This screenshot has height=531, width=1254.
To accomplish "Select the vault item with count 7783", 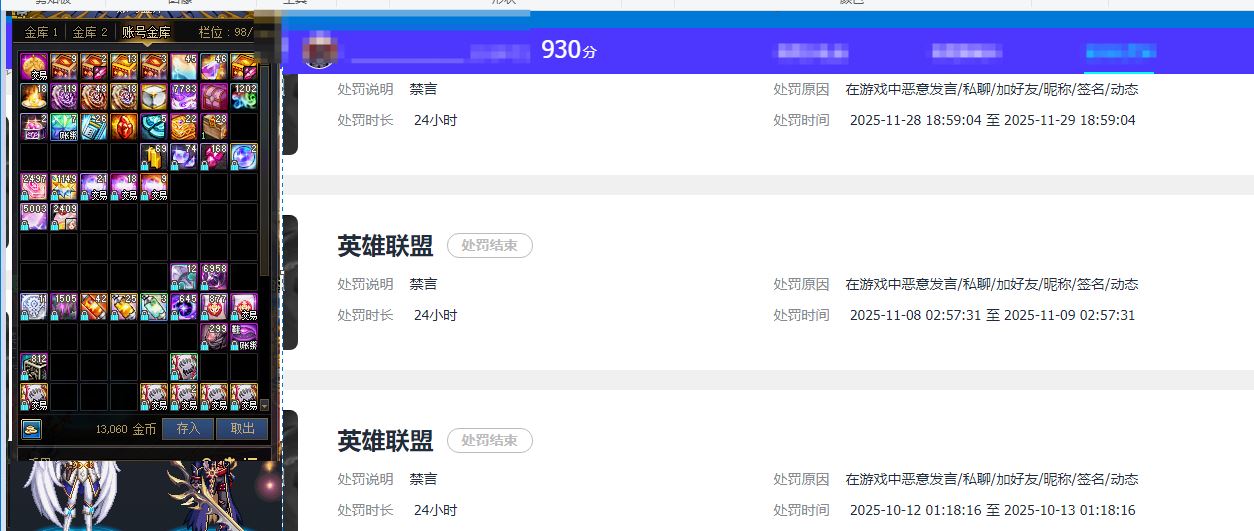I will (184, 97).
